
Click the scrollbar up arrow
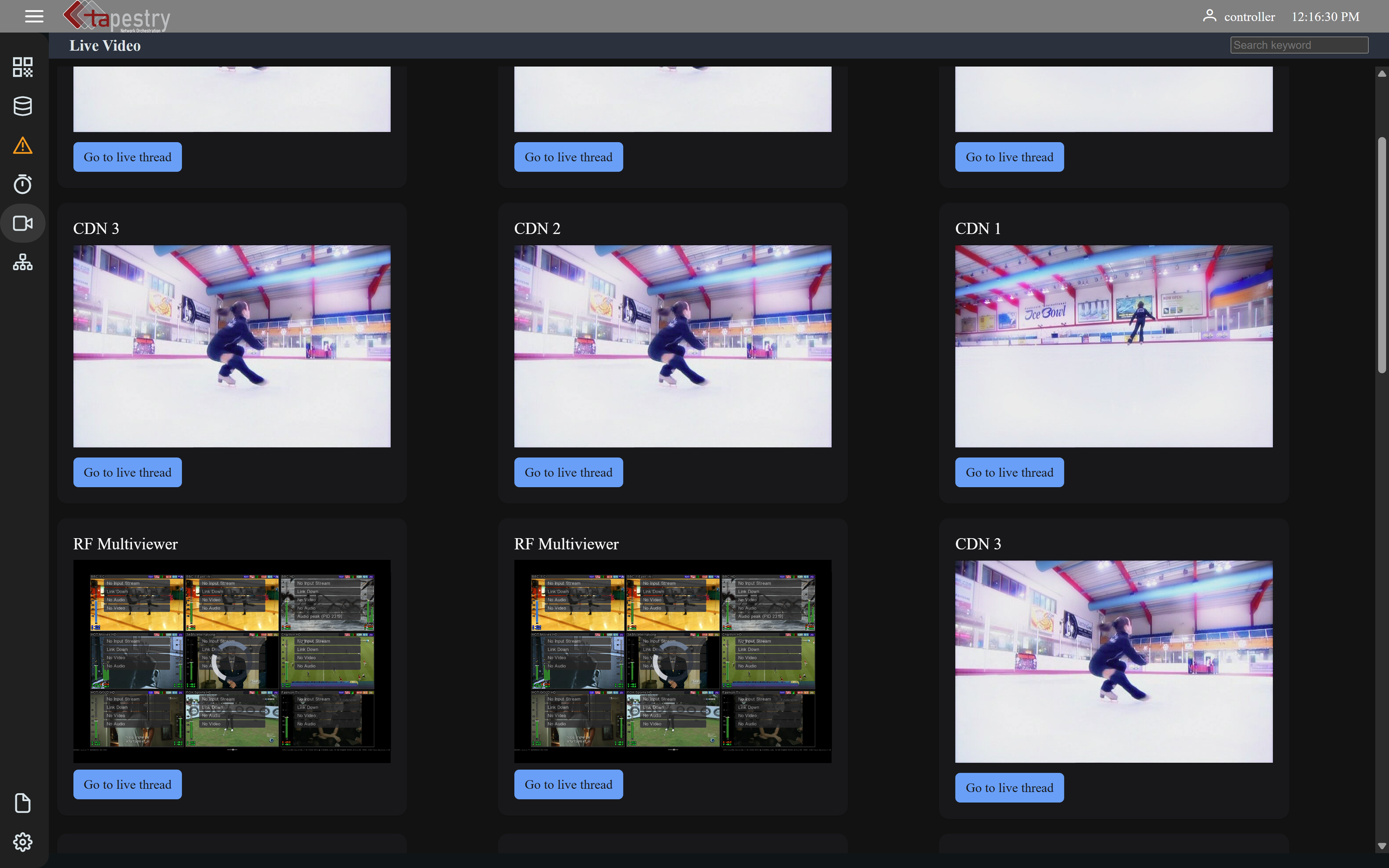pyautogui.click(x=1381, y=73)
